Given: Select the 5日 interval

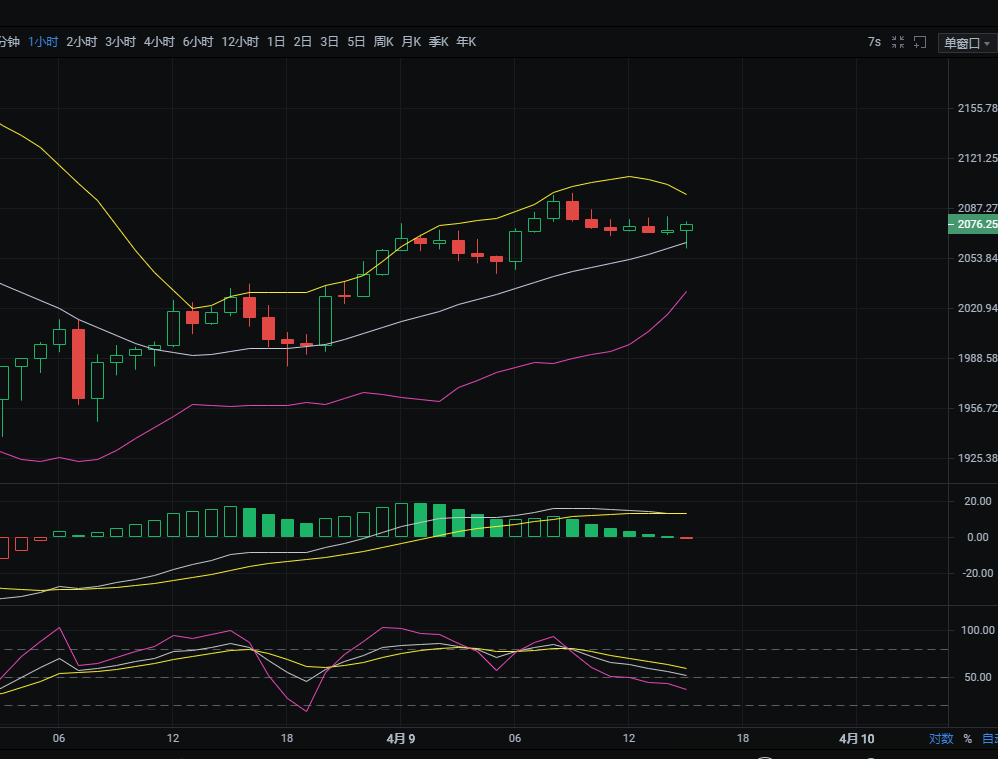Looking at the screenshot, I should pos(356,42).
